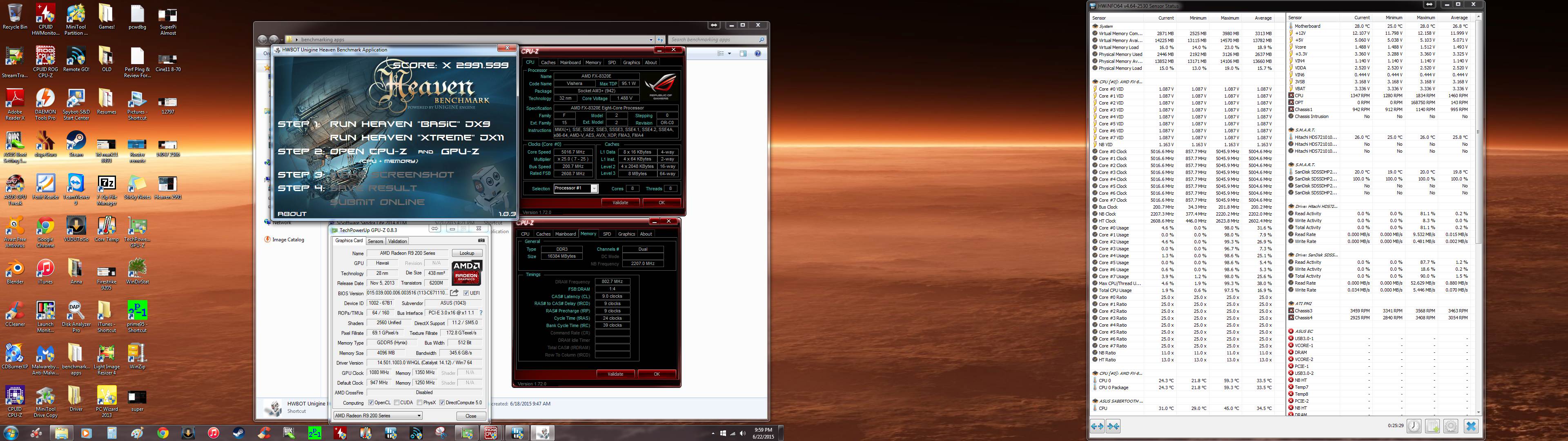Click the HWiNFO right panel scrollbar down arrow

[x=1478, y=412]
